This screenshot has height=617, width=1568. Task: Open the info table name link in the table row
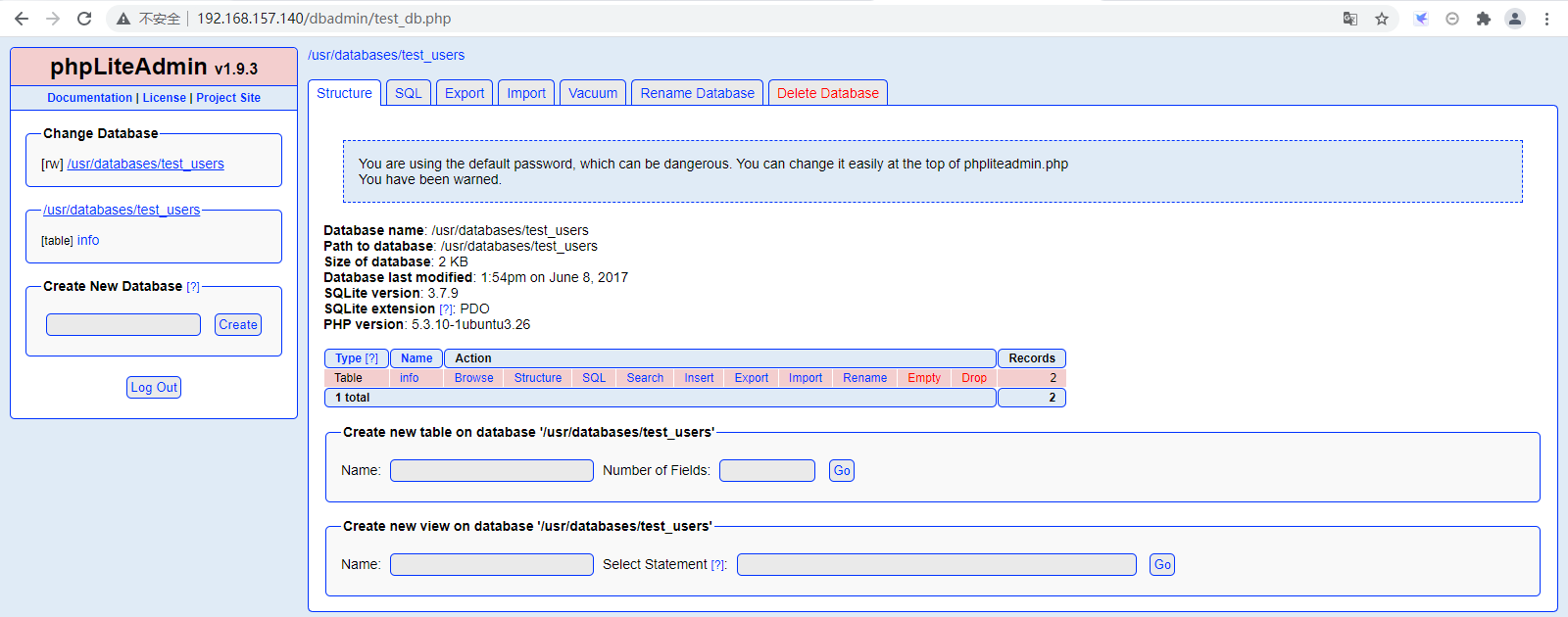coord(409,378)
